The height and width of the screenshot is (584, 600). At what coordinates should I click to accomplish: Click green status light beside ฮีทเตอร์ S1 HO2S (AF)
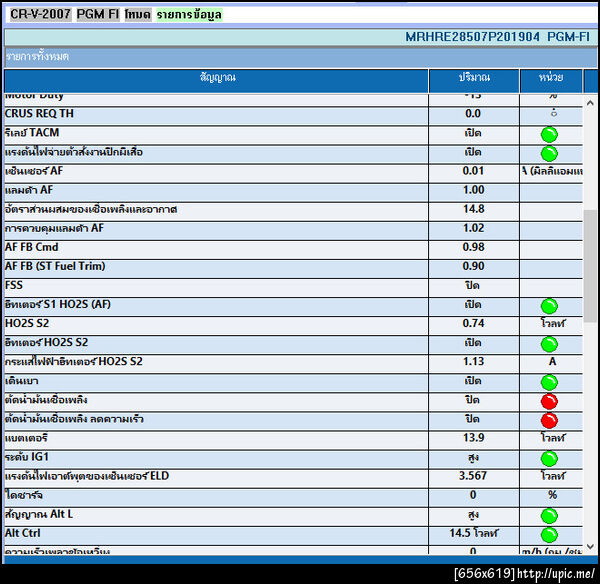pos(549,306)
